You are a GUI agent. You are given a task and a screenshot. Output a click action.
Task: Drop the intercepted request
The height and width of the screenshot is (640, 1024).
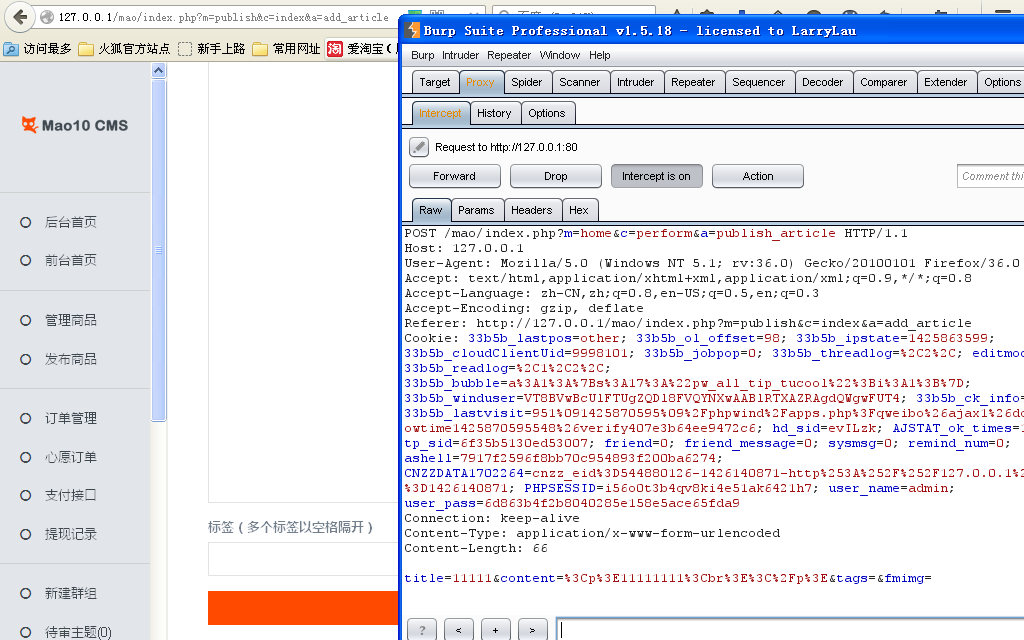[556, 176]
